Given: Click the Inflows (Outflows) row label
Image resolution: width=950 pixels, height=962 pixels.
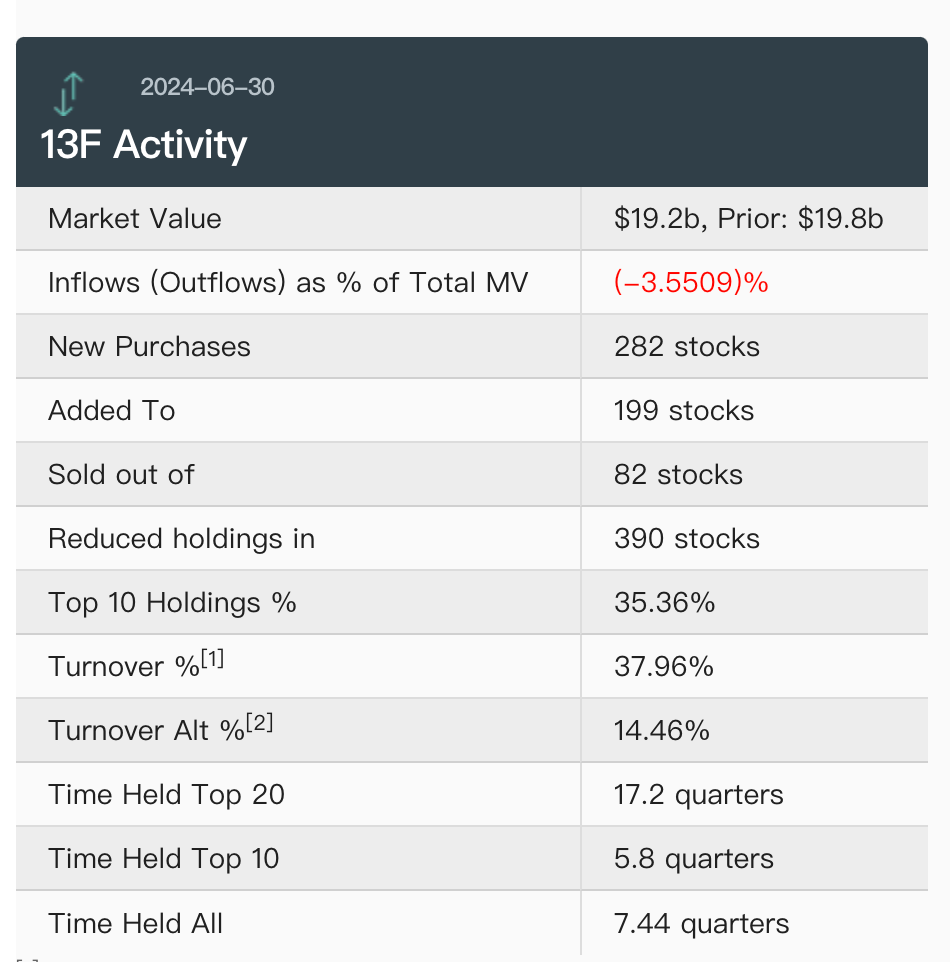Looking at the screenshot, I should pos(288,283).
